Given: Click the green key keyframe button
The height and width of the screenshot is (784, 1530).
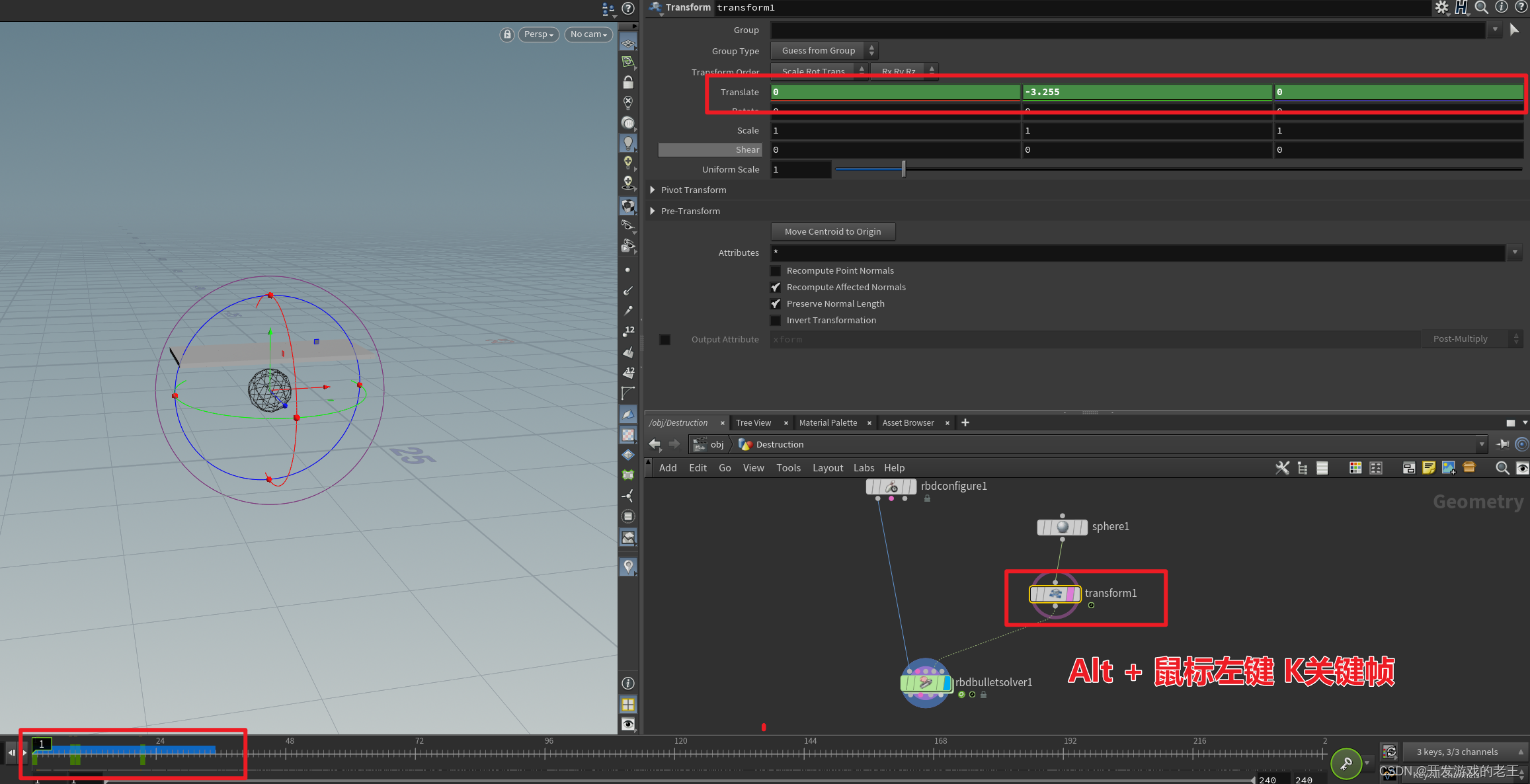Looking at the screenshot, I should pos(1346,764).
